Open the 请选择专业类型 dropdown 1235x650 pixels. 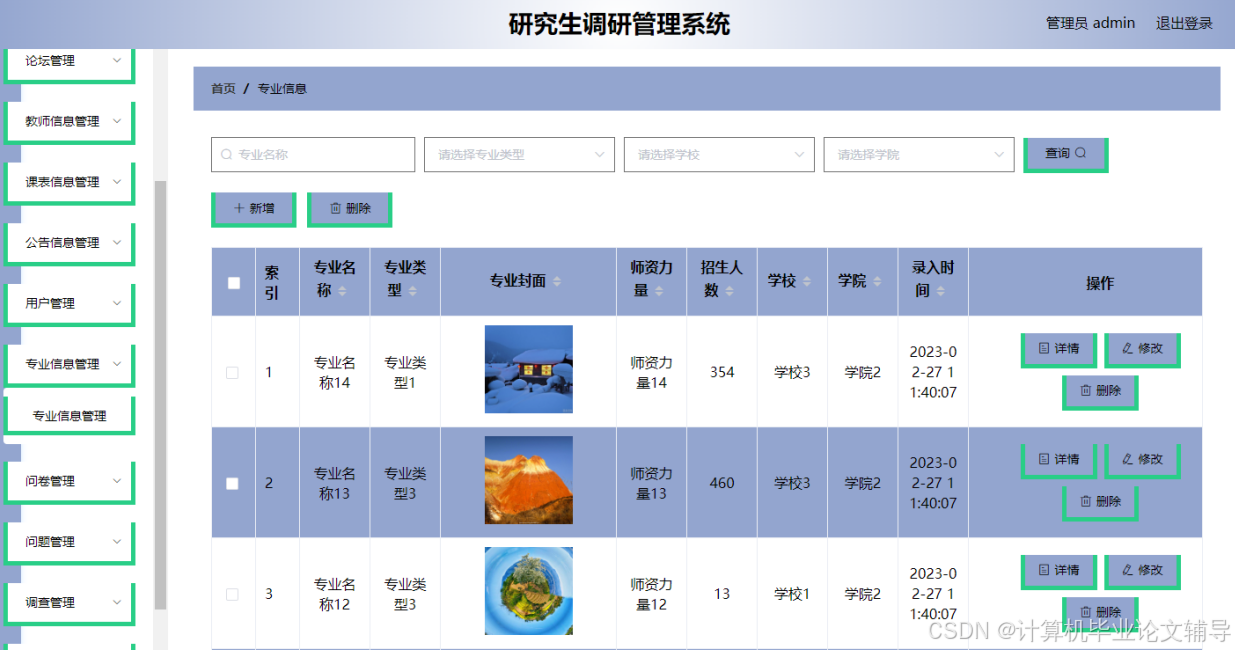click(519, 154)
